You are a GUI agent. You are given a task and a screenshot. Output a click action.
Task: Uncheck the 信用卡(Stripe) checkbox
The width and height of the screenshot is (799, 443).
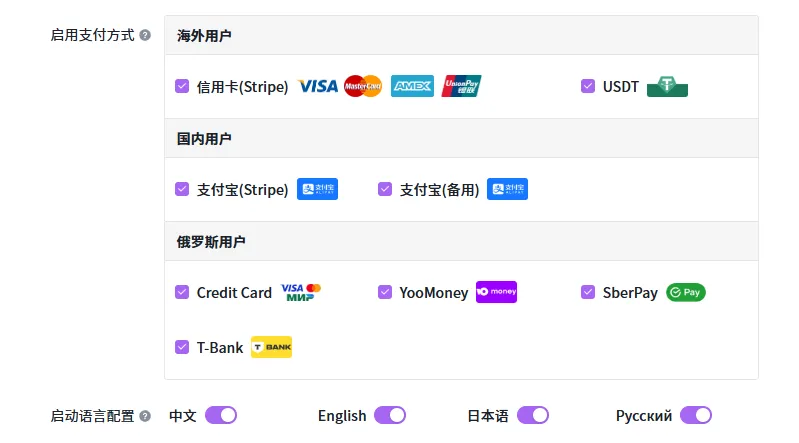click(x=182, y=87)
